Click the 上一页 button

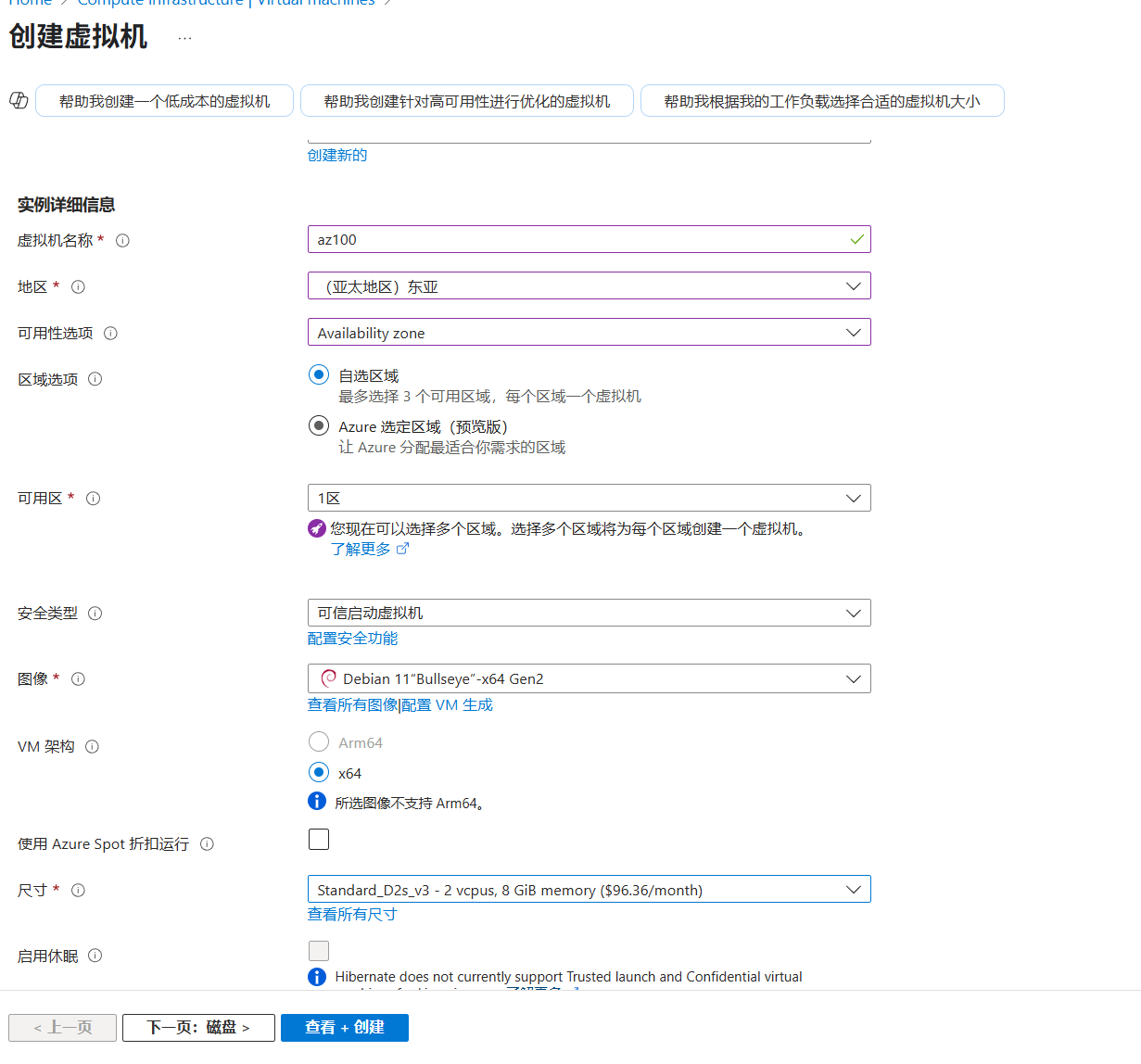pyautogui.click(x=62, y=1027)
